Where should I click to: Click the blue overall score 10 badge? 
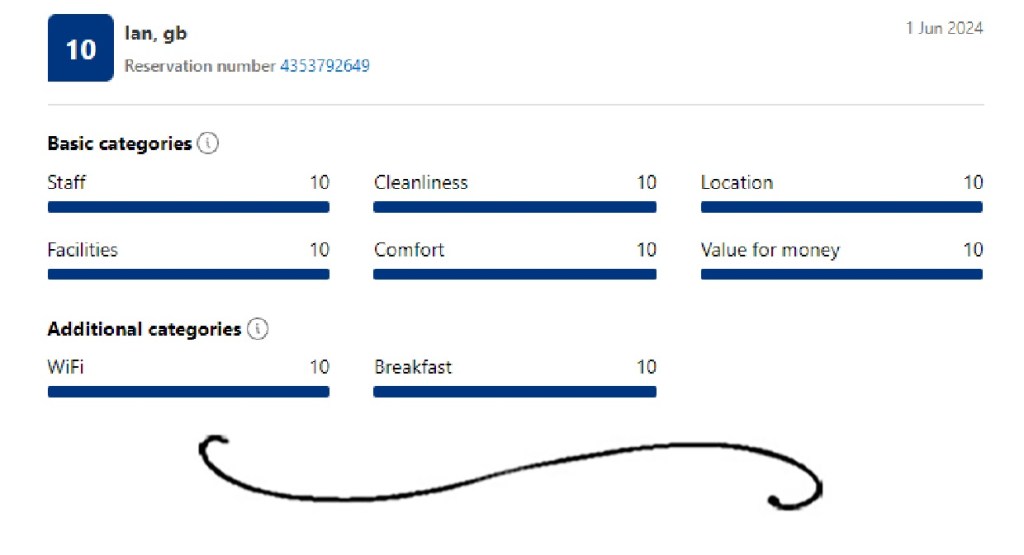[80, 48]
